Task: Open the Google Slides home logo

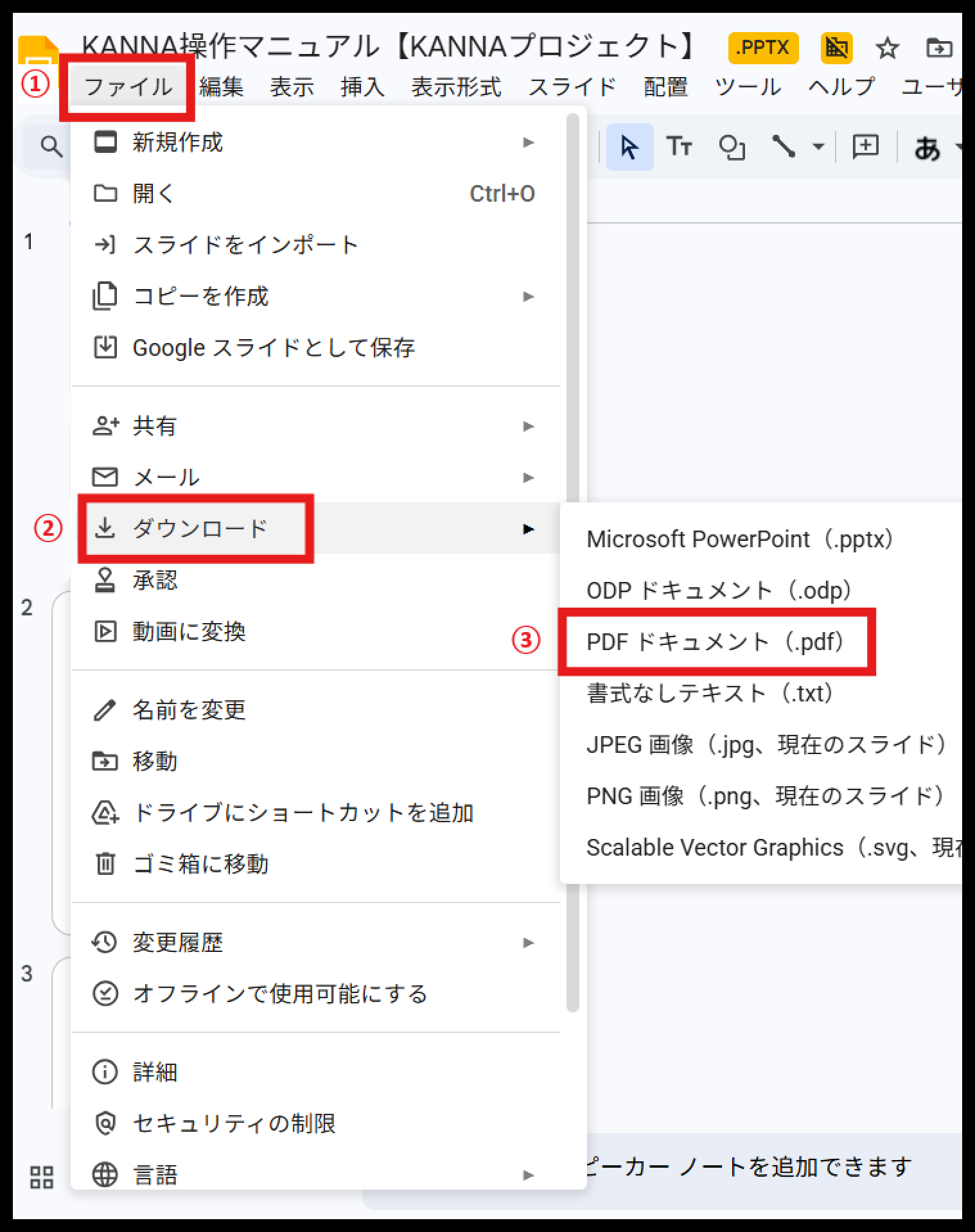Action: [x=39, y=53]
